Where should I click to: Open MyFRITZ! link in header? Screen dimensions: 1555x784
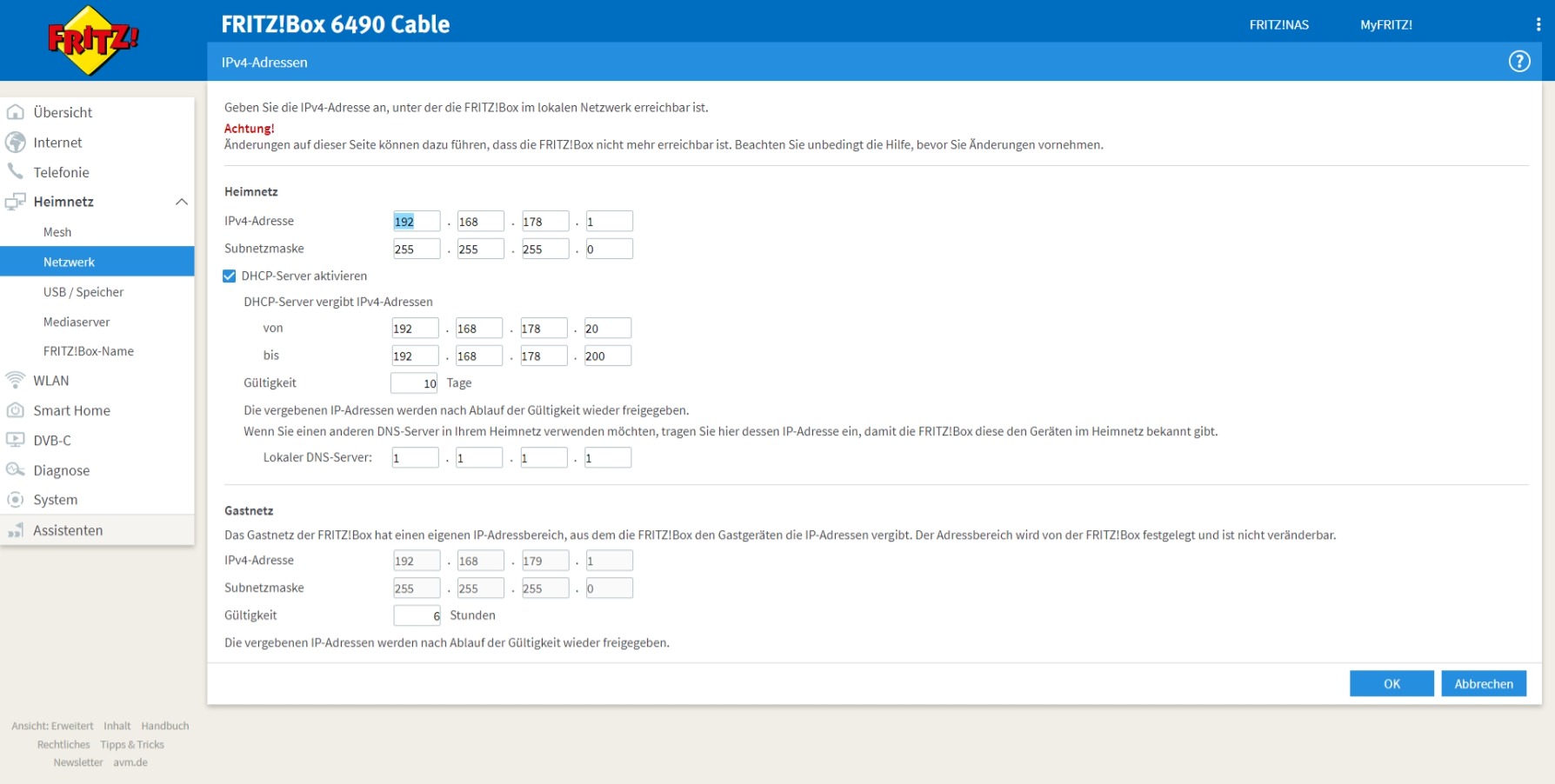pyautogui.click(x=1386, y=25)
